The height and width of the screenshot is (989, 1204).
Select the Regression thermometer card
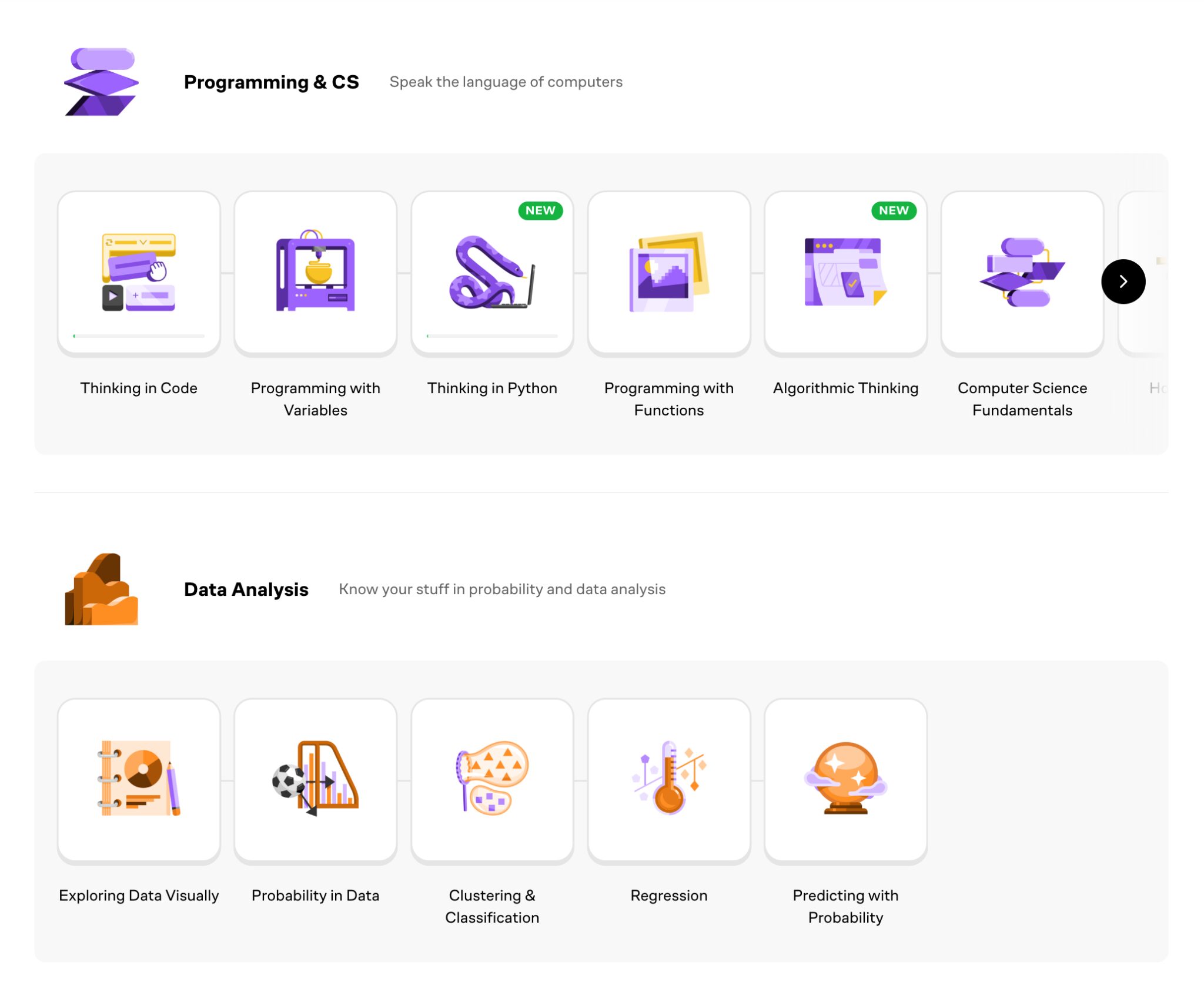click(x=669, y=780)
